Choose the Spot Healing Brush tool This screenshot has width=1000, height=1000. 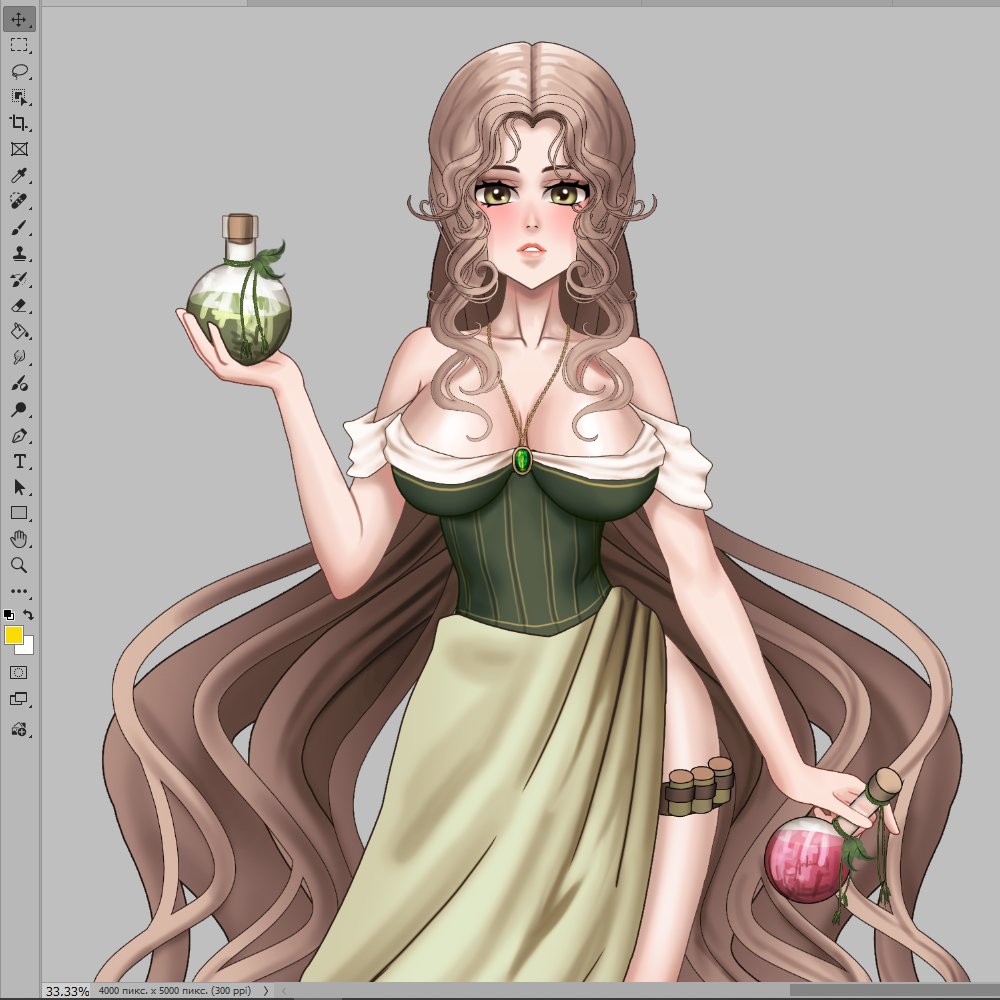point(19,202)
